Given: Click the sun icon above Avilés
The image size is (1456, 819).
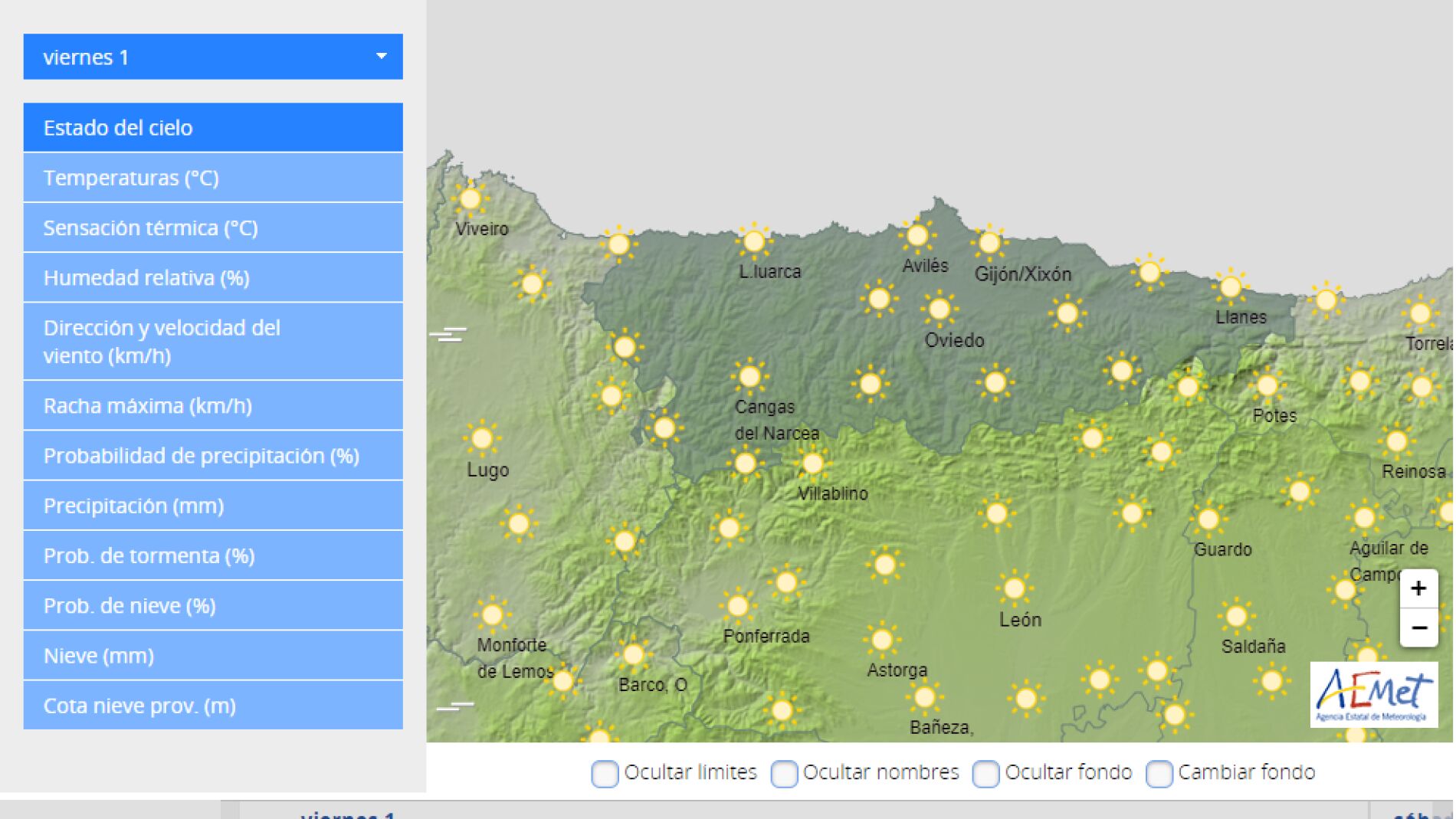Looking at the screenshot, I should tap(917, 236).
